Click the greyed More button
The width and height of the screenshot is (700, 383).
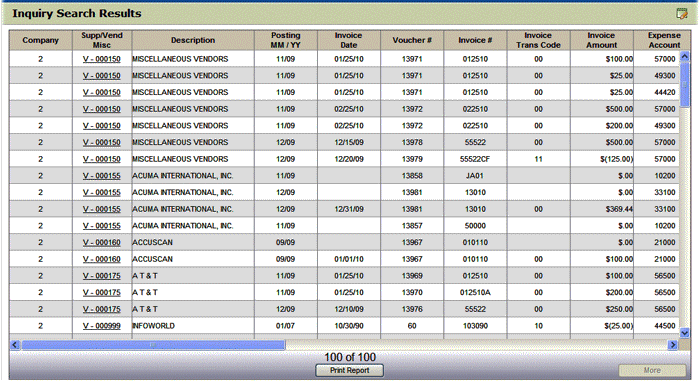tap(652, 371)
